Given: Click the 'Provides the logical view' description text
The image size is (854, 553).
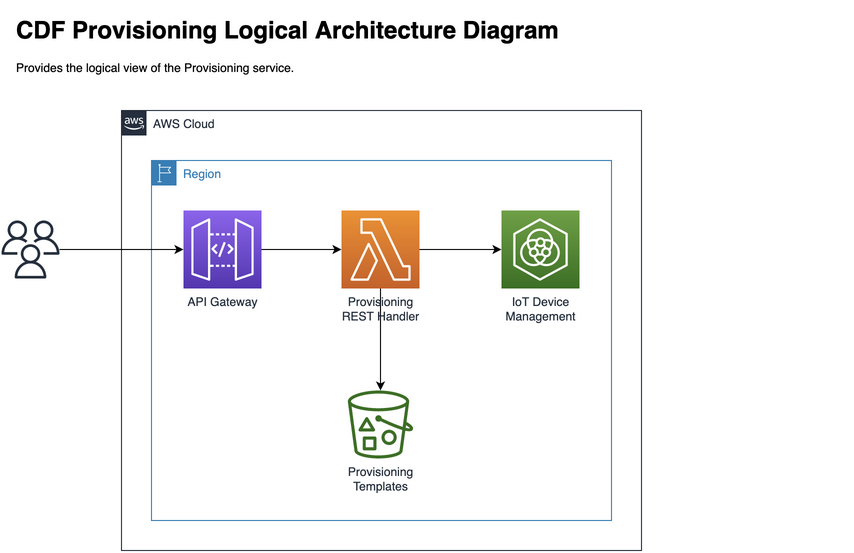Looking at the screenshot, I should point(155,68).
